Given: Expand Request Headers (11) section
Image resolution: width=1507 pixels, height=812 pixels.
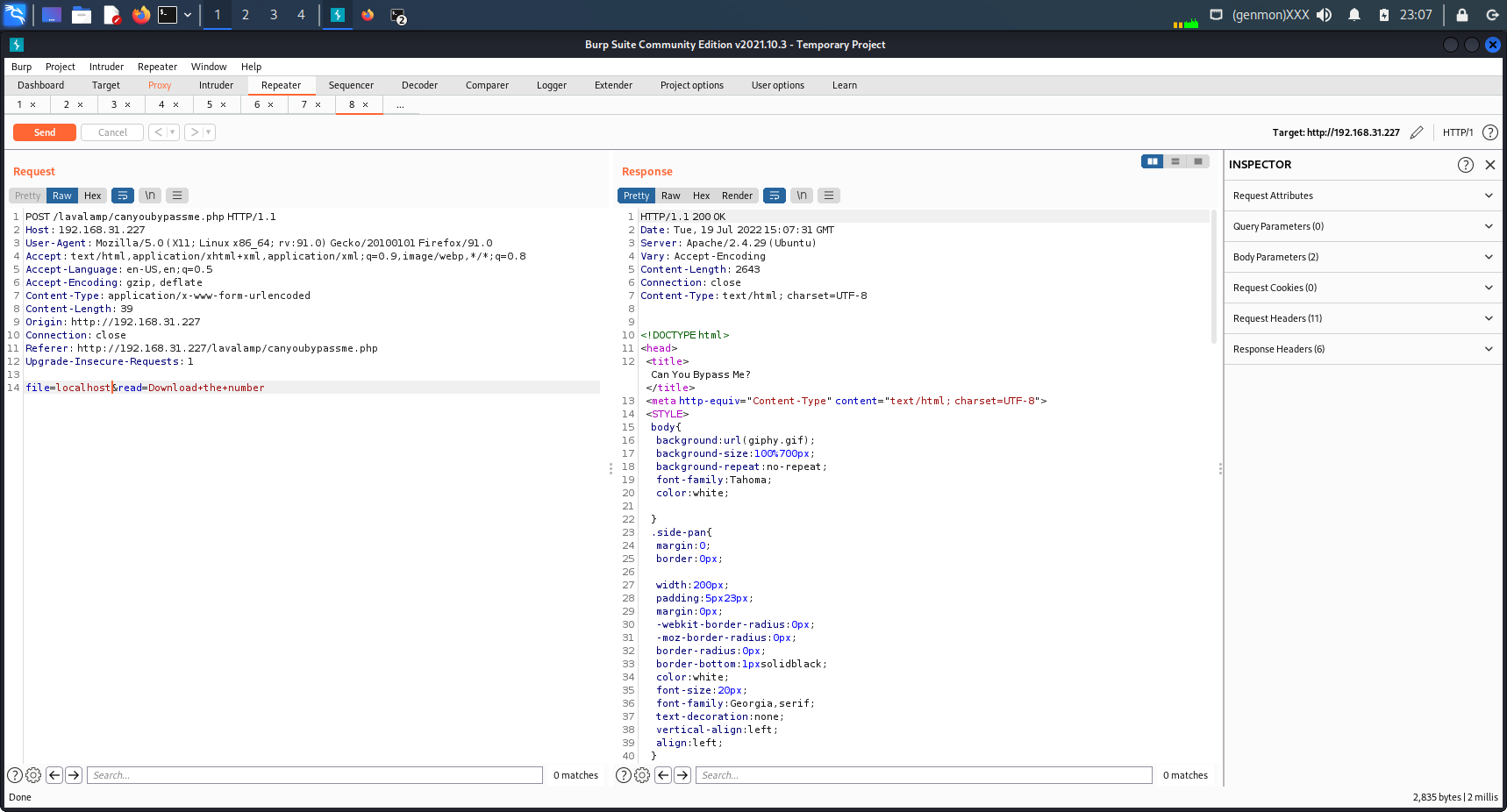Looking at the screenshot, I should (1363, 318).
